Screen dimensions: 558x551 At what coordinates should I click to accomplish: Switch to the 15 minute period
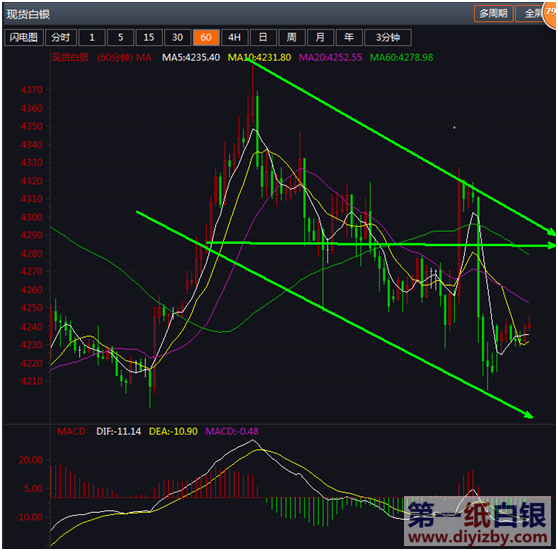[x=149, y=37]
